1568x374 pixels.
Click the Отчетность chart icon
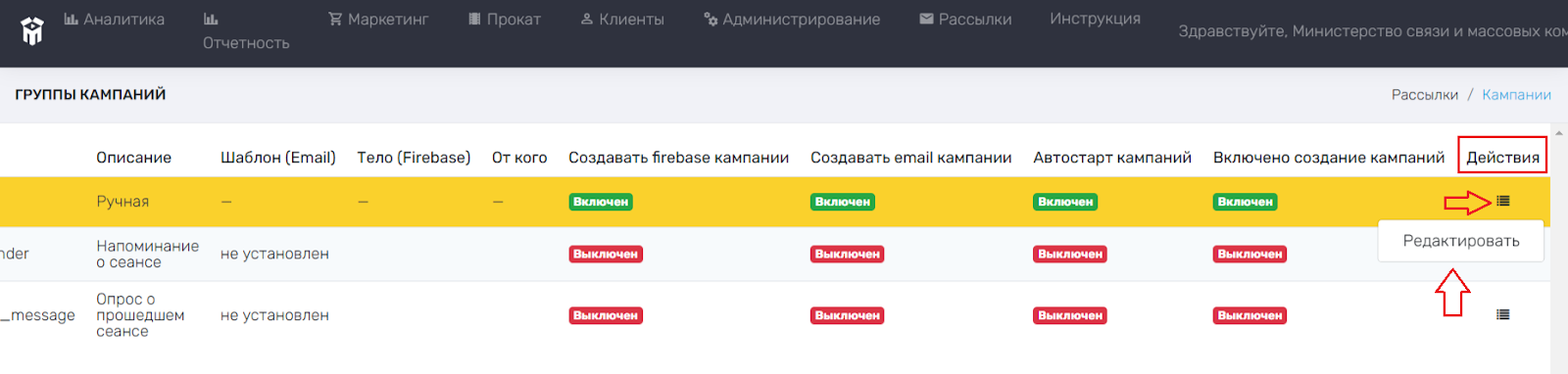click(211, 19)
